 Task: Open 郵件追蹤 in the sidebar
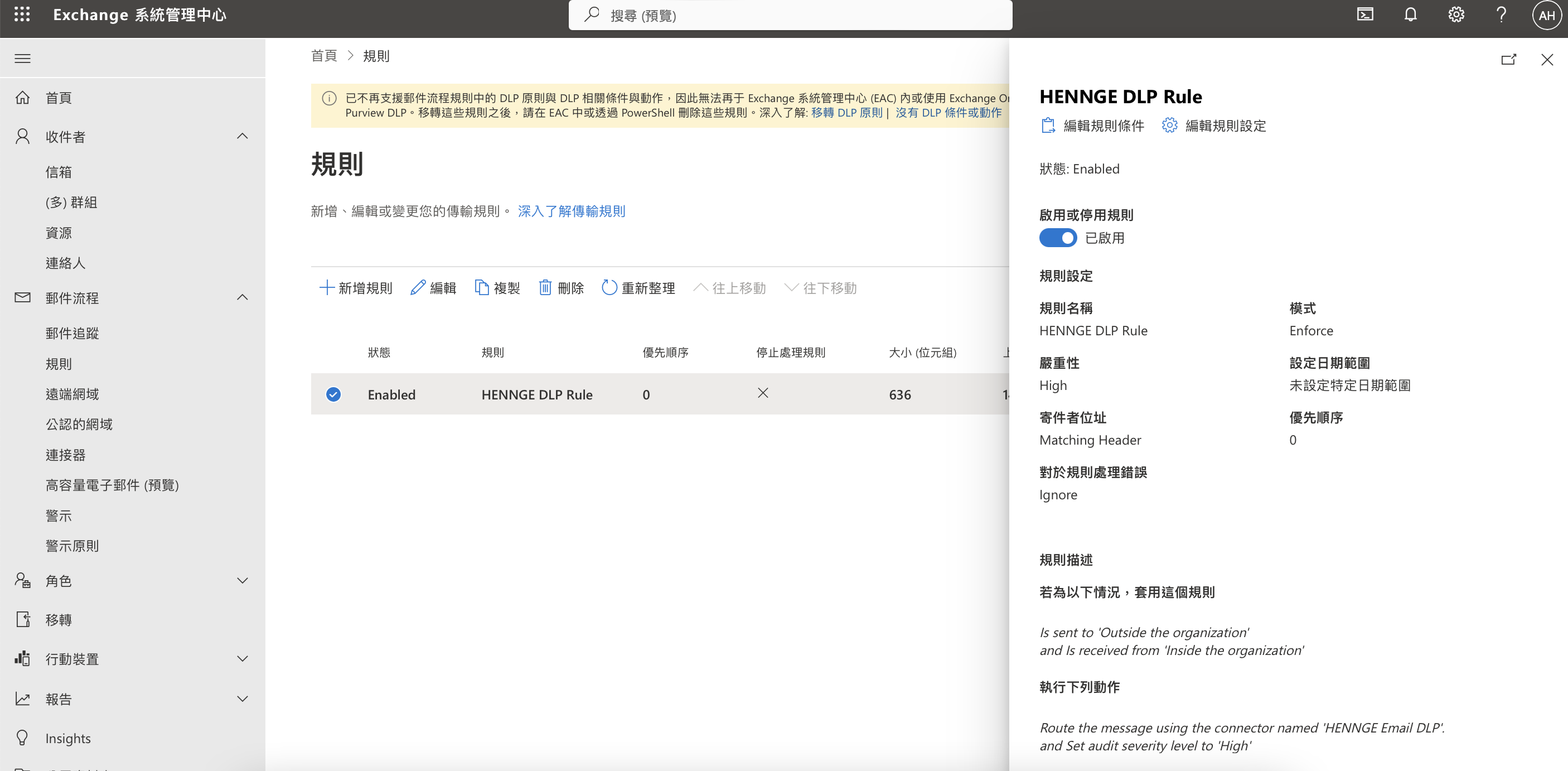(x=72, y=333)
